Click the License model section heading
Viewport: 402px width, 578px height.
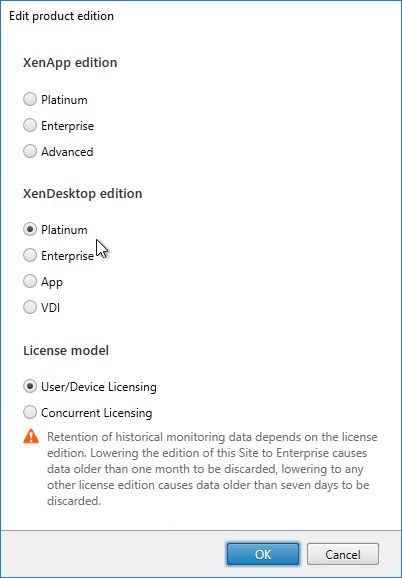[66, 350]
